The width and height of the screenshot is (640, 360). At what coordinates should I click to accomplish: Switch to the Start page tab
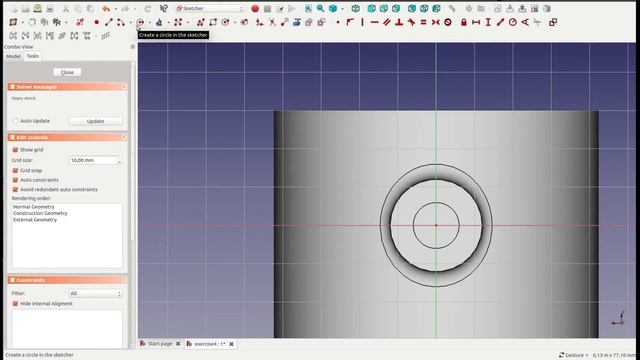160,344
